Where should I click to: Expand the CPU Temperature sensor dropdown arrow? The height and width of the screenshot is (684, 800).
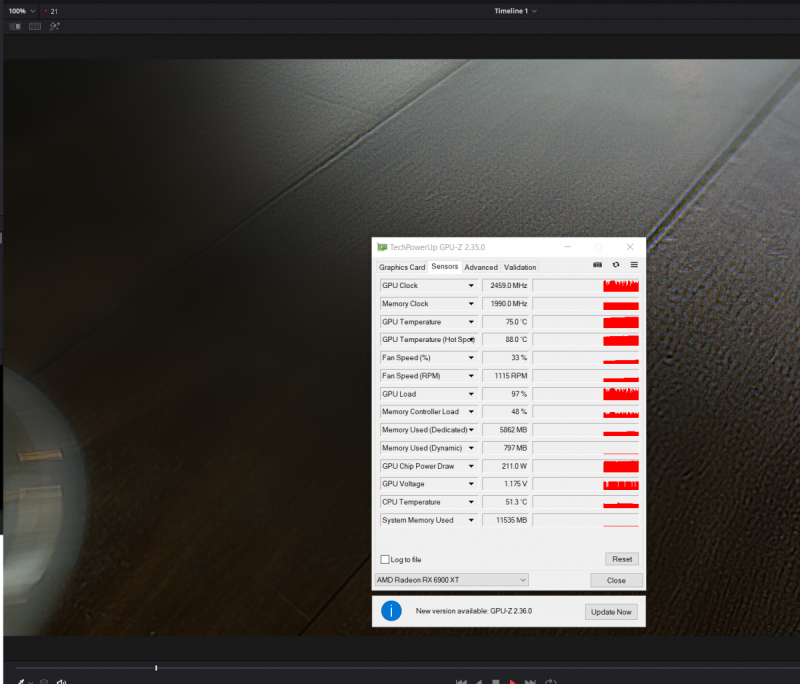coord(471,502)
